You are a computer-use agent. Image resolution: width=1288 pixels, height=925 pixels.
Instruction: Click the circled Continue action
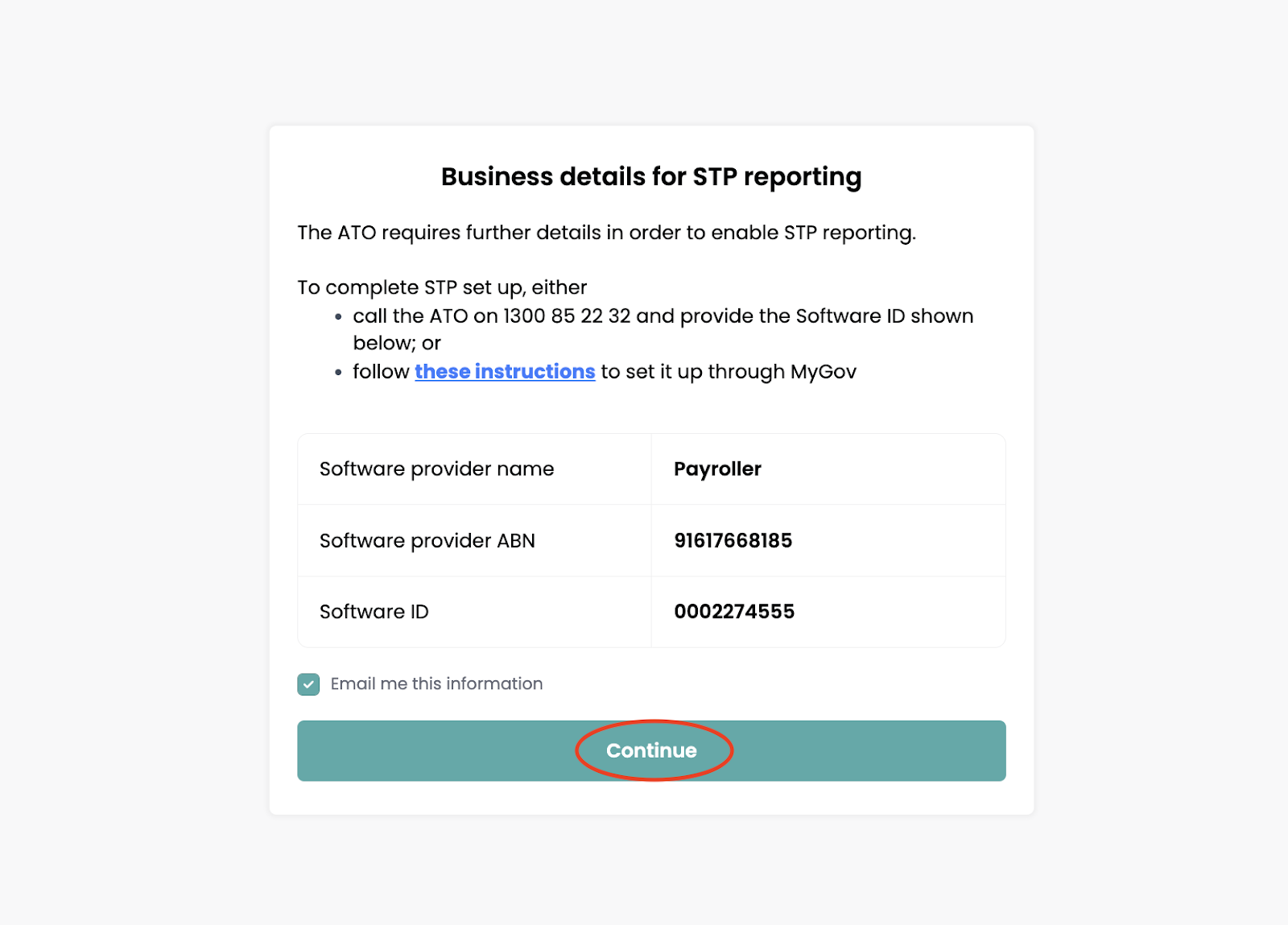tap(652, 750)
